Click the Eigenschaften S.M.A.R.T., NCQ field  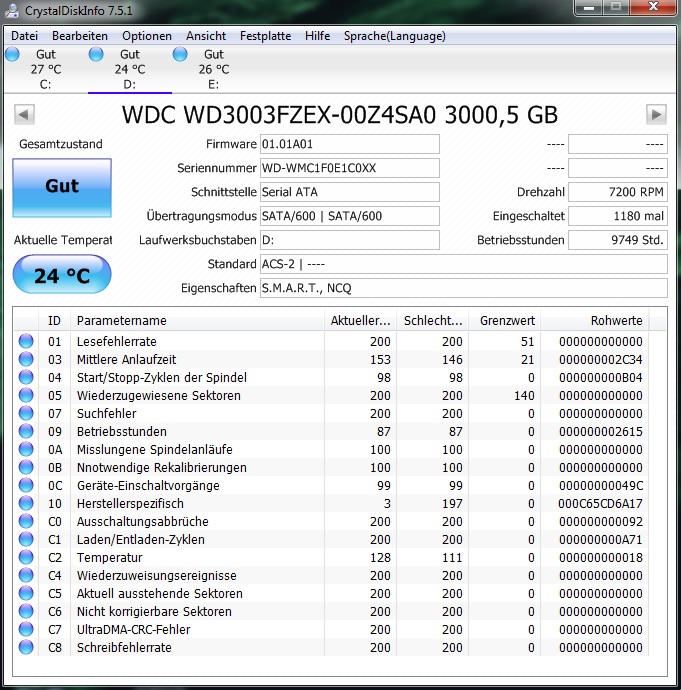coord(464,288)
